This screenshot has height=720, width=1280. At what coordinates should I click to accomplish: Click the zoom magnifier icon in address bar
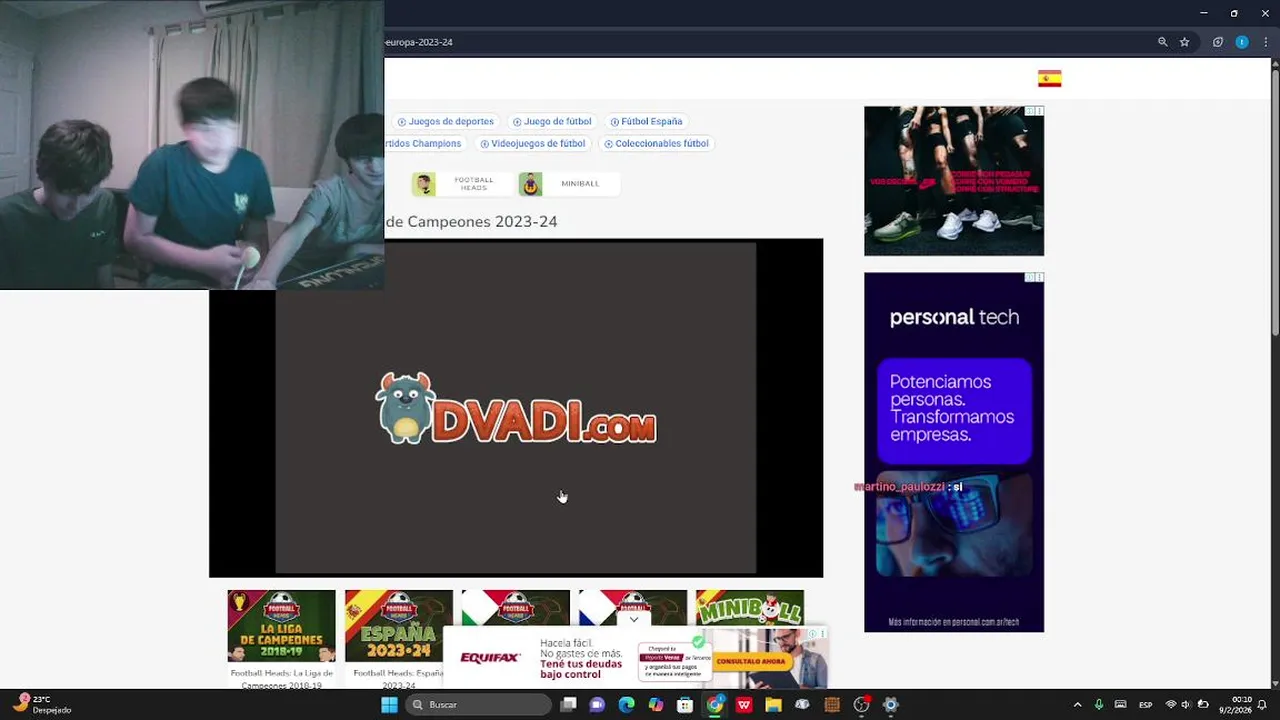tap(1162, 42)
